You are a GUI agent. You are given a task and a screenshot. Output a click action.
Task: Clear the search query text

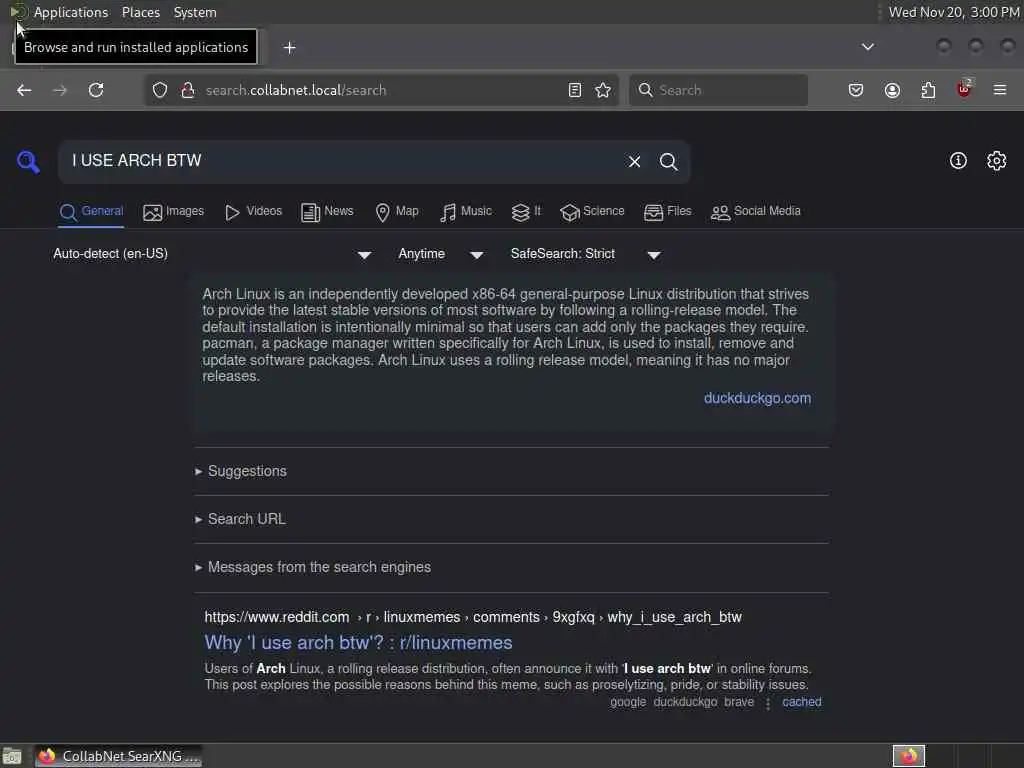(x=634, y=161)
